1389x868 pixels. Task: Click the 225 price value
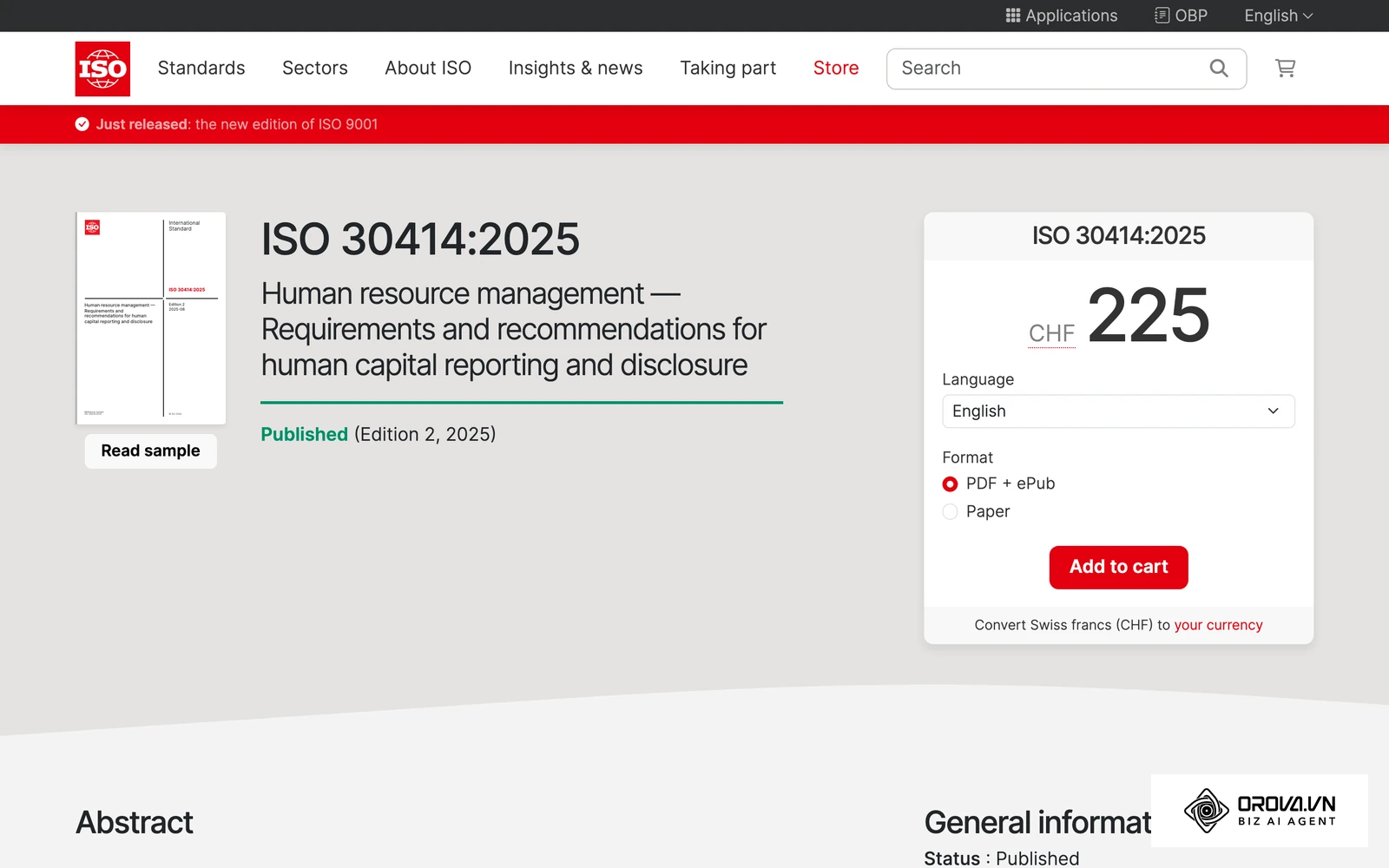(1148, 315)
